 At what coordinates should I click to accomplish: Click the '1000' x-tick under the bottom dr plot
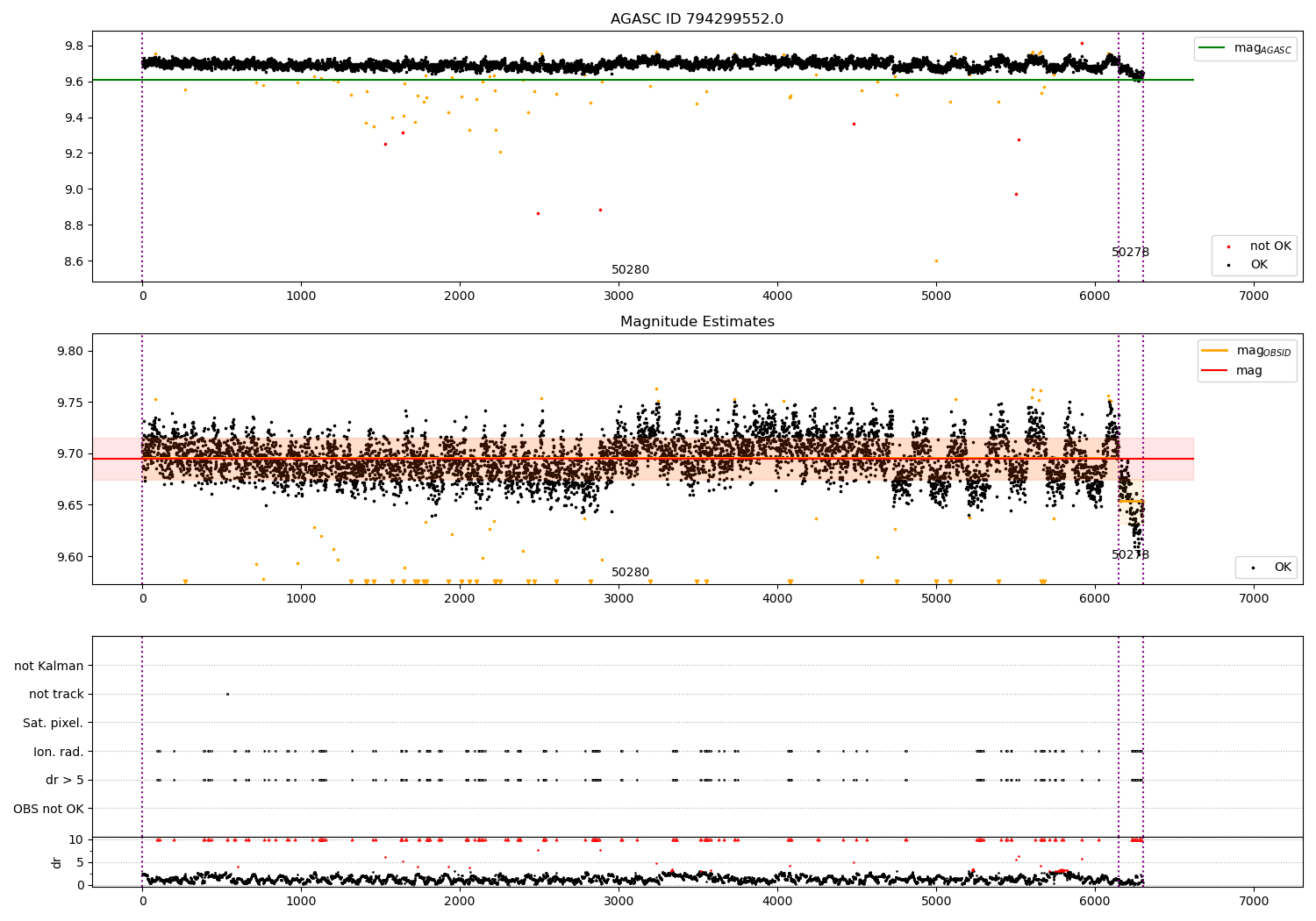301,901
